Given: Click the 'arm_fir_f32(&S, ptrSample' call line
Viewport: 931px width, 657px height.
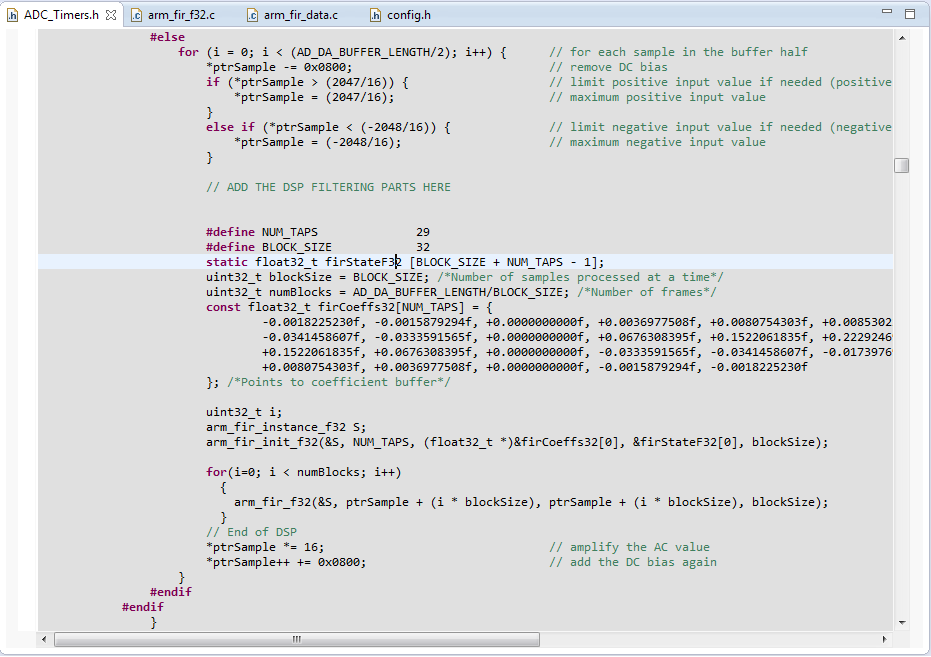Looking at the screenshot, I should pyautogui.click(x=531, y=502).
